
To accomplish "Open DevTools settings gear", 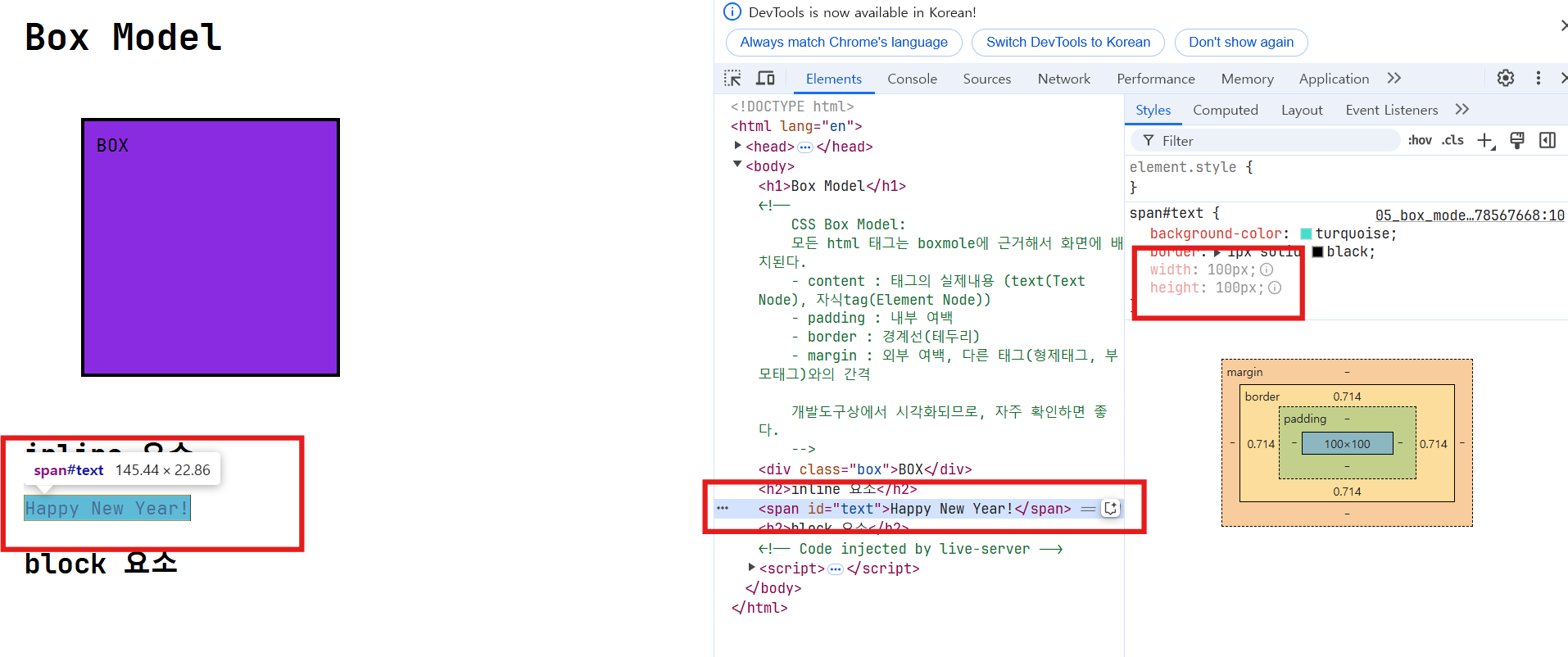I will tap(1506, 78).
